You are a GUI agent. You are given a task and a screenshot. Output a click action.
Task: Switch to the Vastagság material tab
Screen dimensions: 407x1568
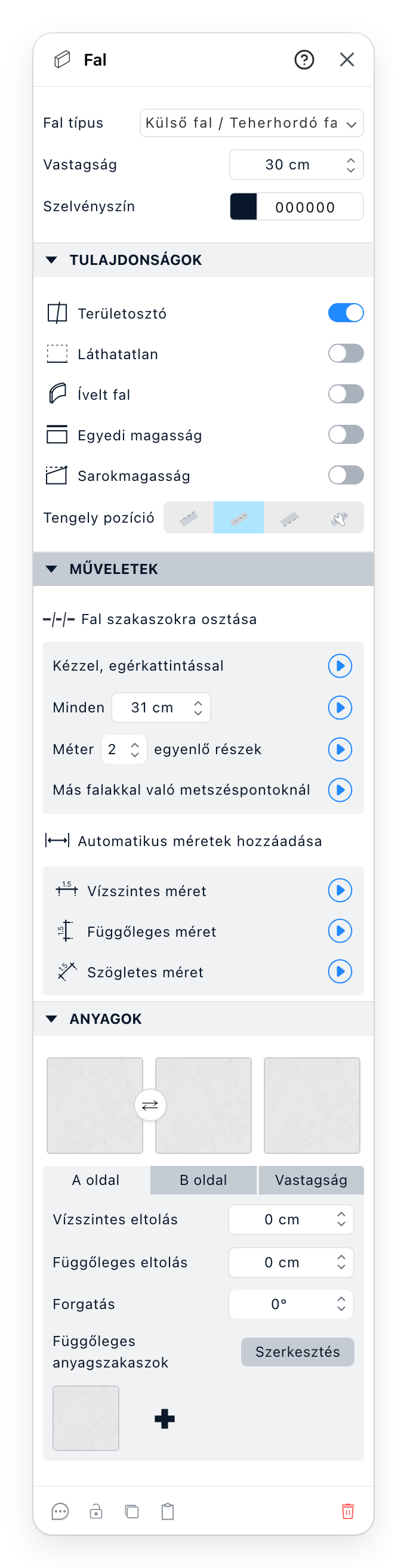point(311,1180)
